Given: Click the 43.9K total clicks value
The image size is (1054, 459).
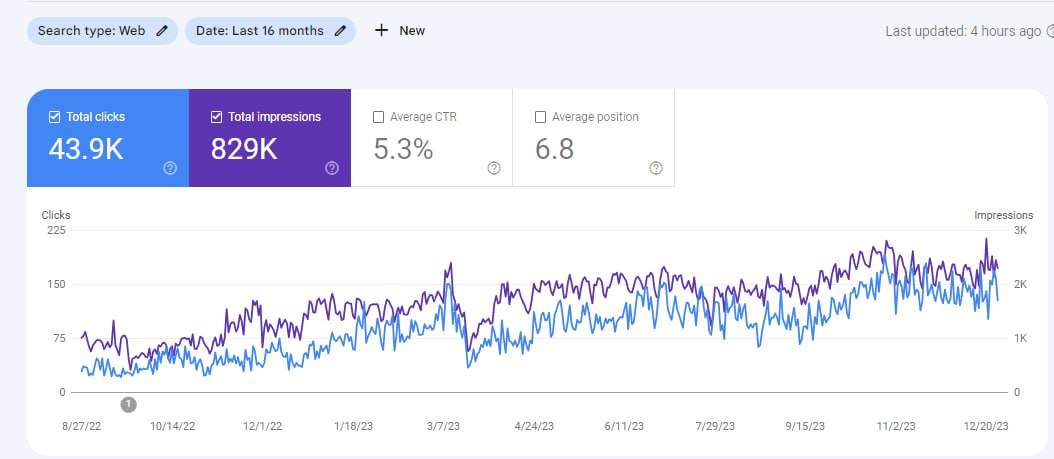Looking at the screenshot, I should (x=86, y=149).
